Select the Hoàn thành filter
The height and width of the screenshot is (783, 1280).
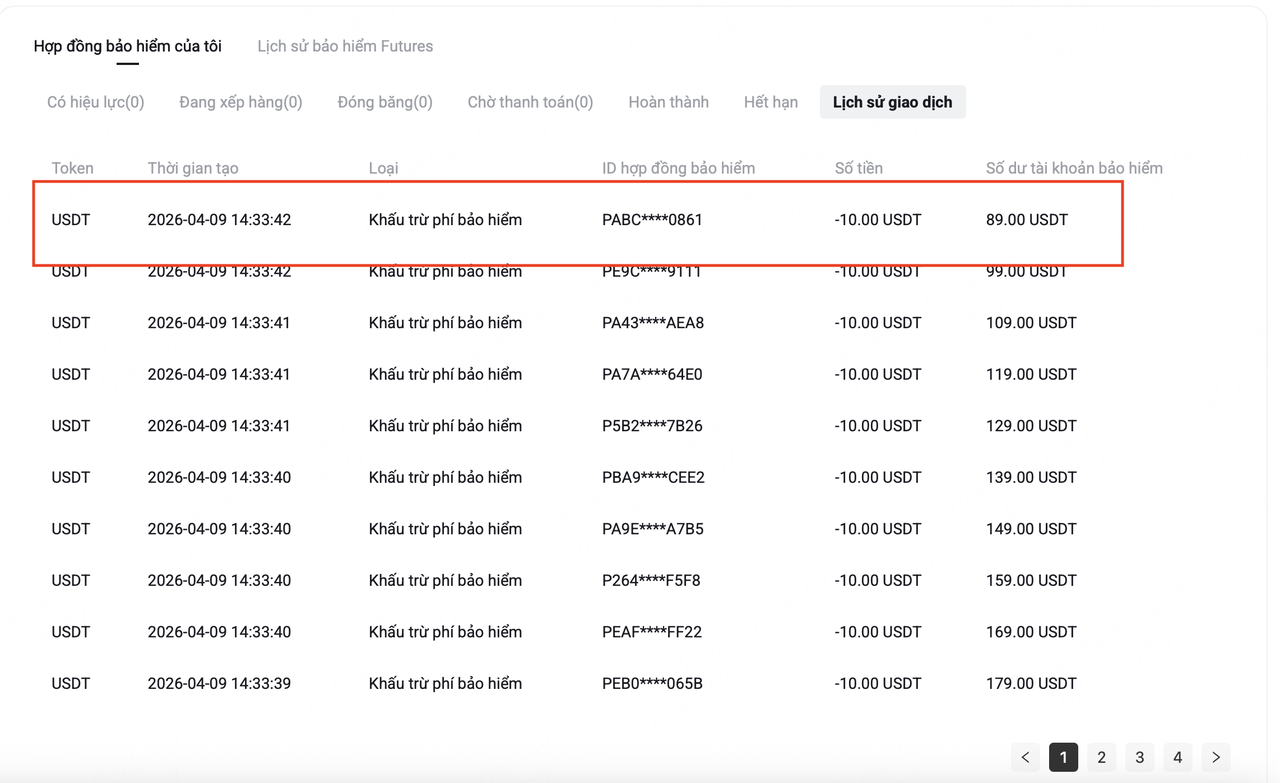pos(669,102)
